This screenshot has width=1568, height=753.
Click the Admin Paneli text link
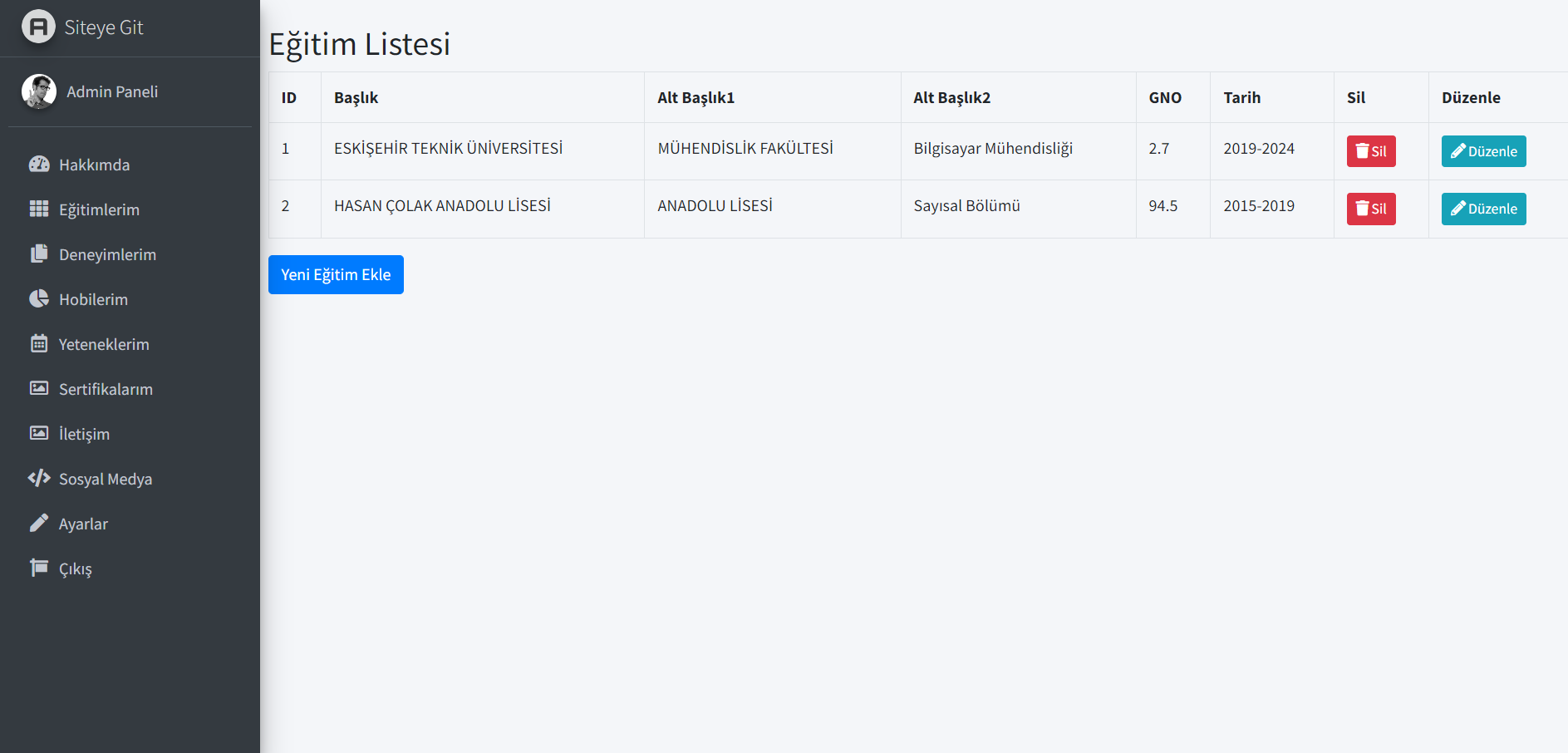(112, 91)
